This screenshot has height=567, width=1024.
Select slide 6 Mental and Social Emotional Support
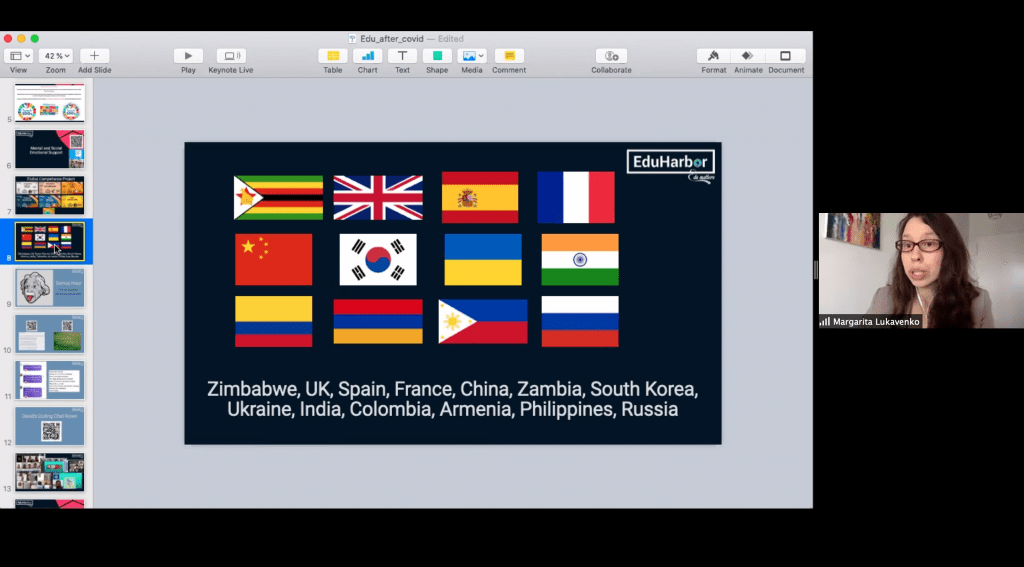point(49,149)
